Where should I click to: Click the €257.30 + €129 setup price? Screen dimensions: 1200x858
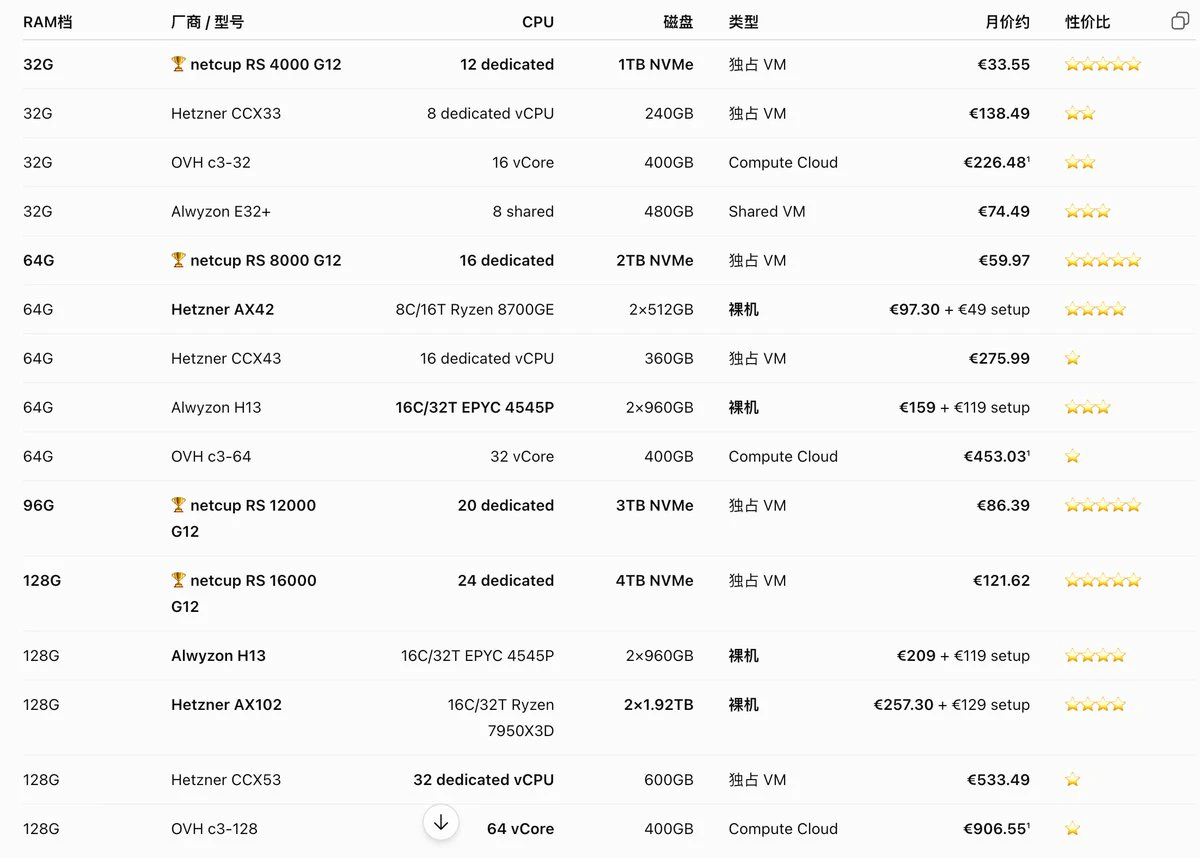pyautogui.click(x=952, y=704)
